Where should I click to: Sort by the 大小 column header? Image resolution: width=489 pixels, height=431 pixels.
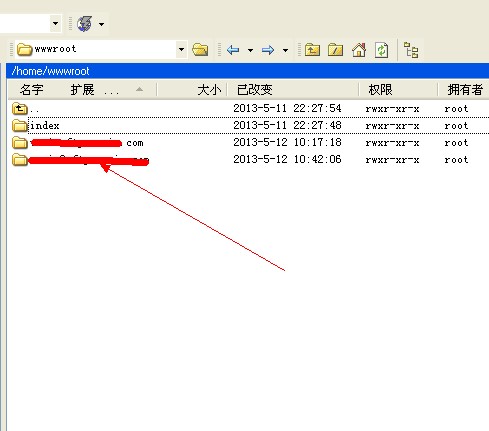click(x=209, y=90)
